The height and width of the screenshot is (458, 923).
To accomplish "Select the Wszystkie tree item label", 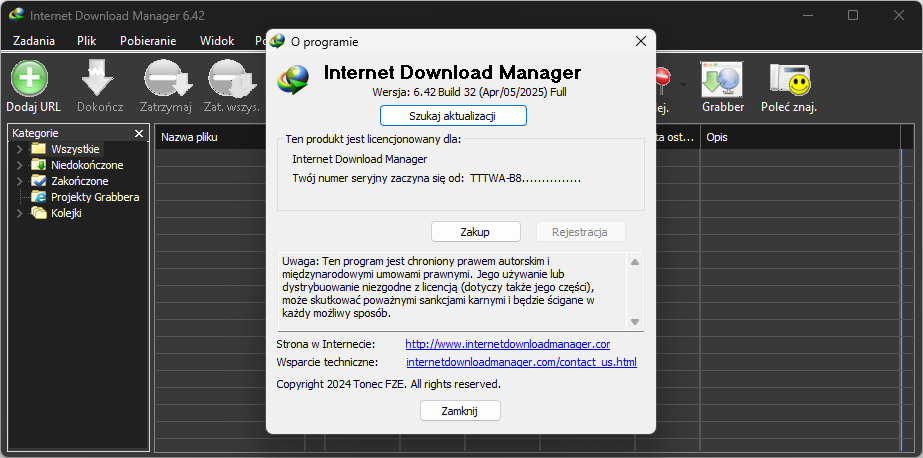I will [75, 149].
